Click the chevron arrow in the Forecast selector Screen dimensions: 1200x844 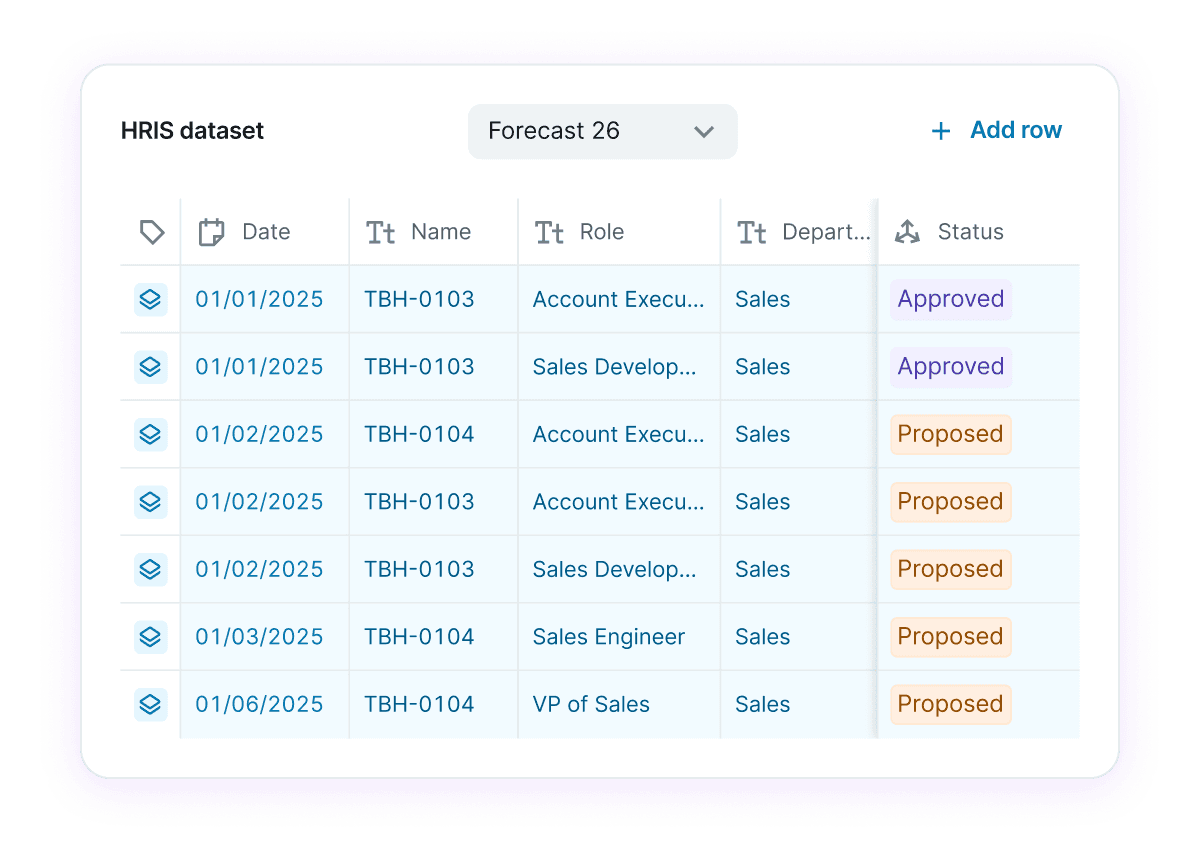tap(703, 131)
